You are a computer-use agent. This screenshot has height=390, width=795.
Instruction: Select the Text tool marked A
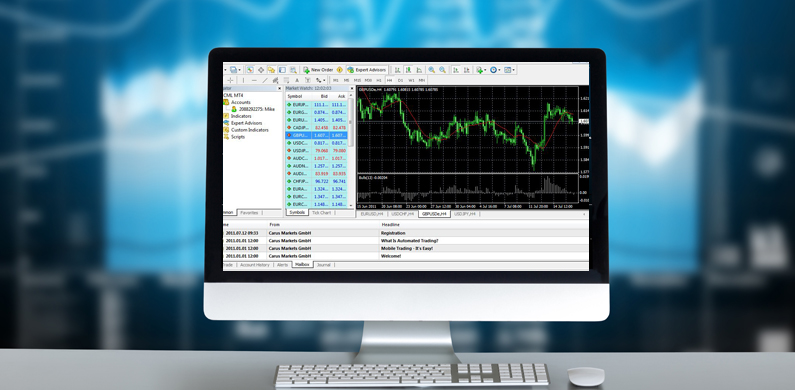297,80
